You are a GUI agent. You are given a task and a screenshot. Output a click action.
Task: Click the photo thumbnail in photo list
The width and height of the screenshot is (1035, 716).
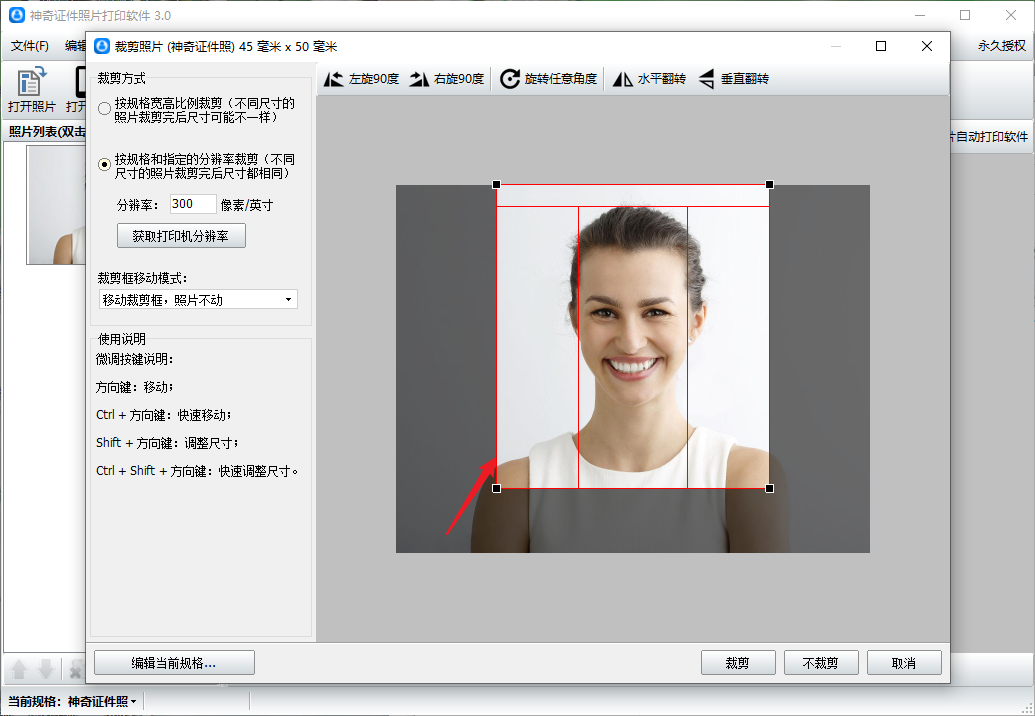56,205
